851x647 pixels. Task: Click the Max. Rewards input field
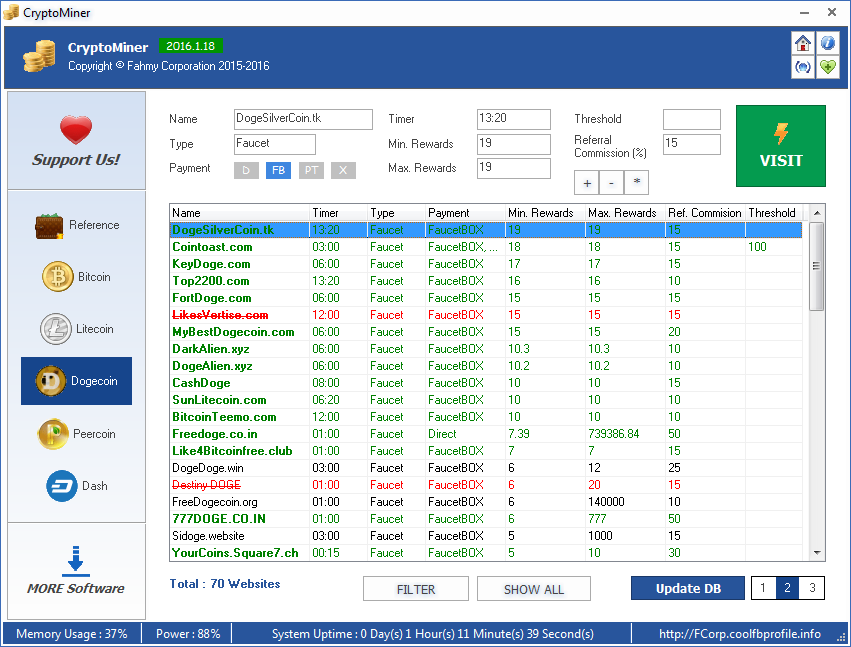pyautogui.click(x=513, y=168)
